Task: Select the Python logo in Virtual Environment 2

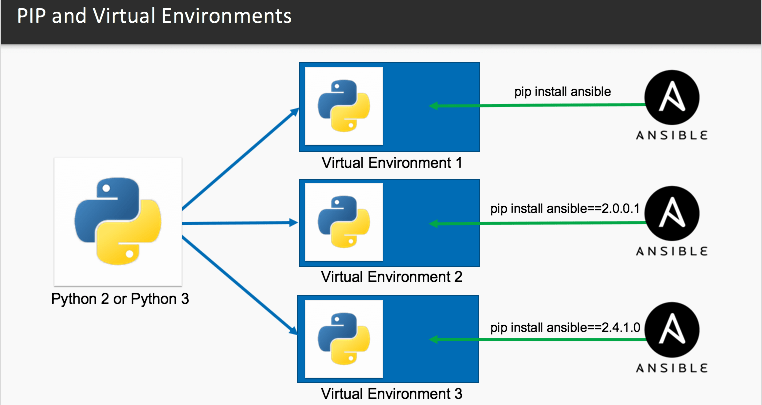Action: pyautogui.click(x=344, y=222)
